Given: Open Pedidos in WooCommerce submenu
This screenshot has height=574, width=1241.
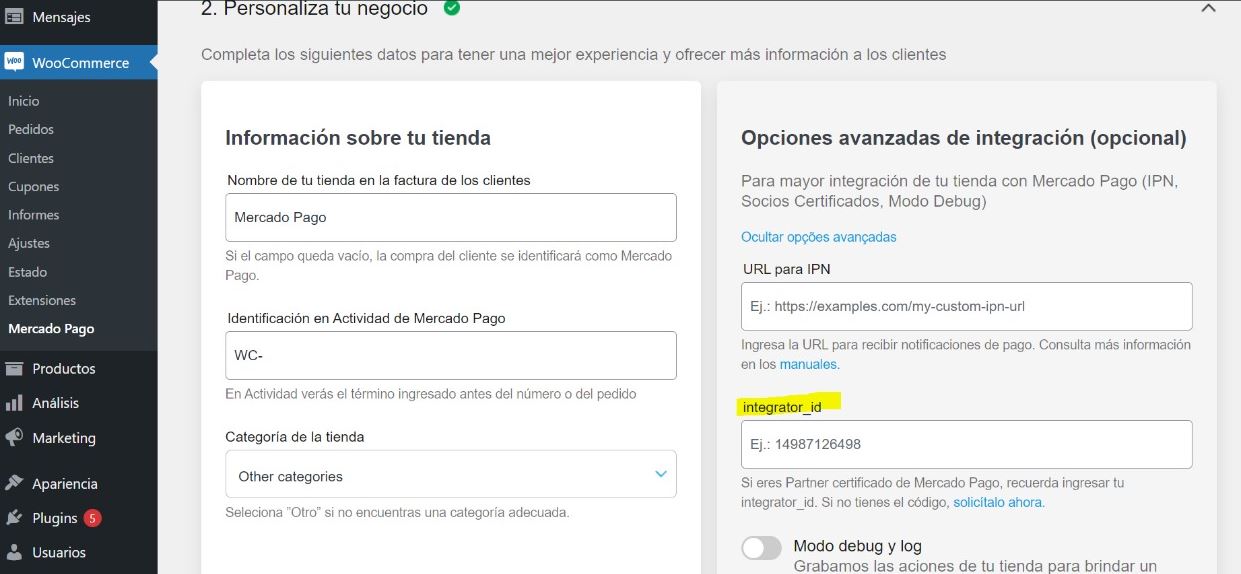Looking at the screenshot, I should tap(31, 129).
